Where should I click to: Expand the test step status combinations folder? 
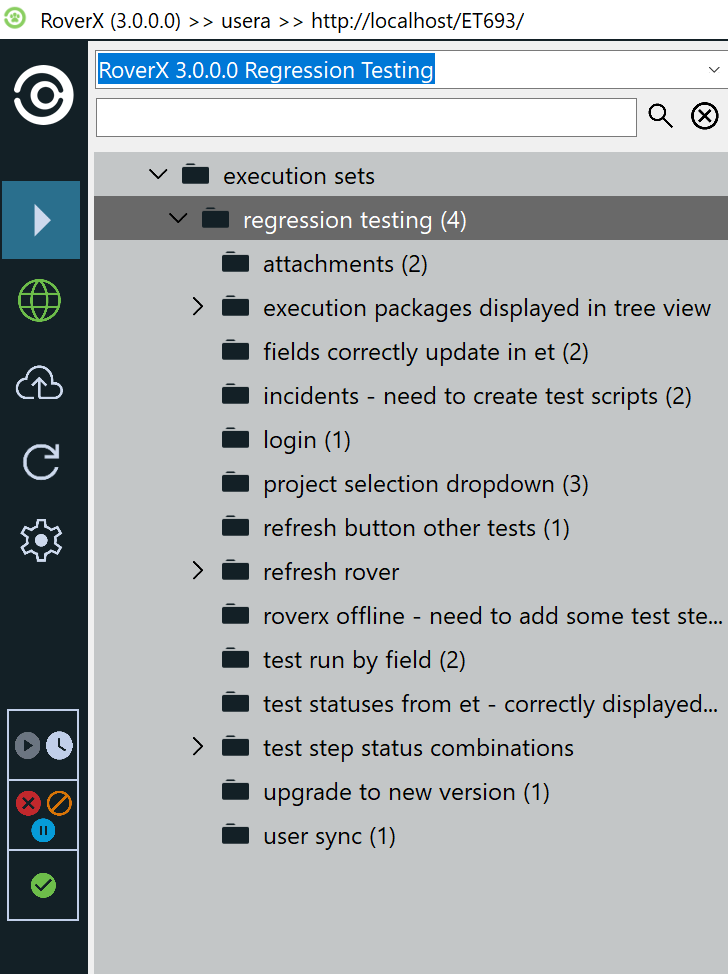[198, 747]
